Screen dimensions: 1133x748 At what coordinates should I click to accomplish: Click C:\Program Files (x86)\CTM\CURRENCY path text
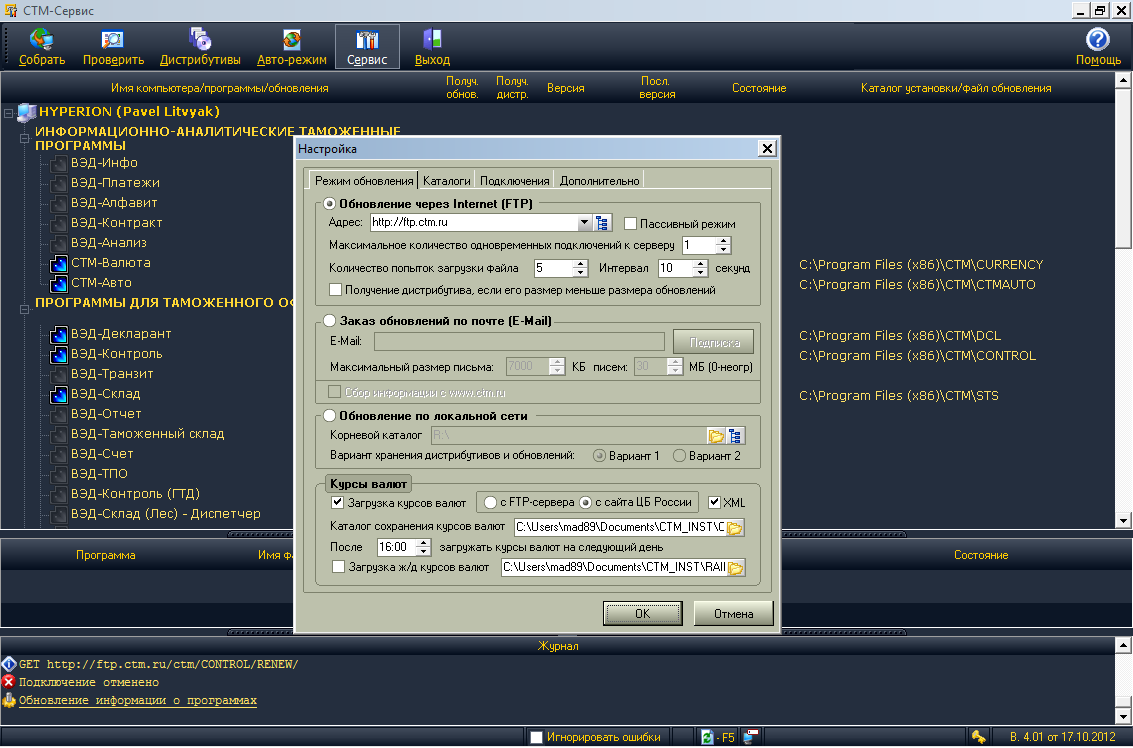point(921,265)
